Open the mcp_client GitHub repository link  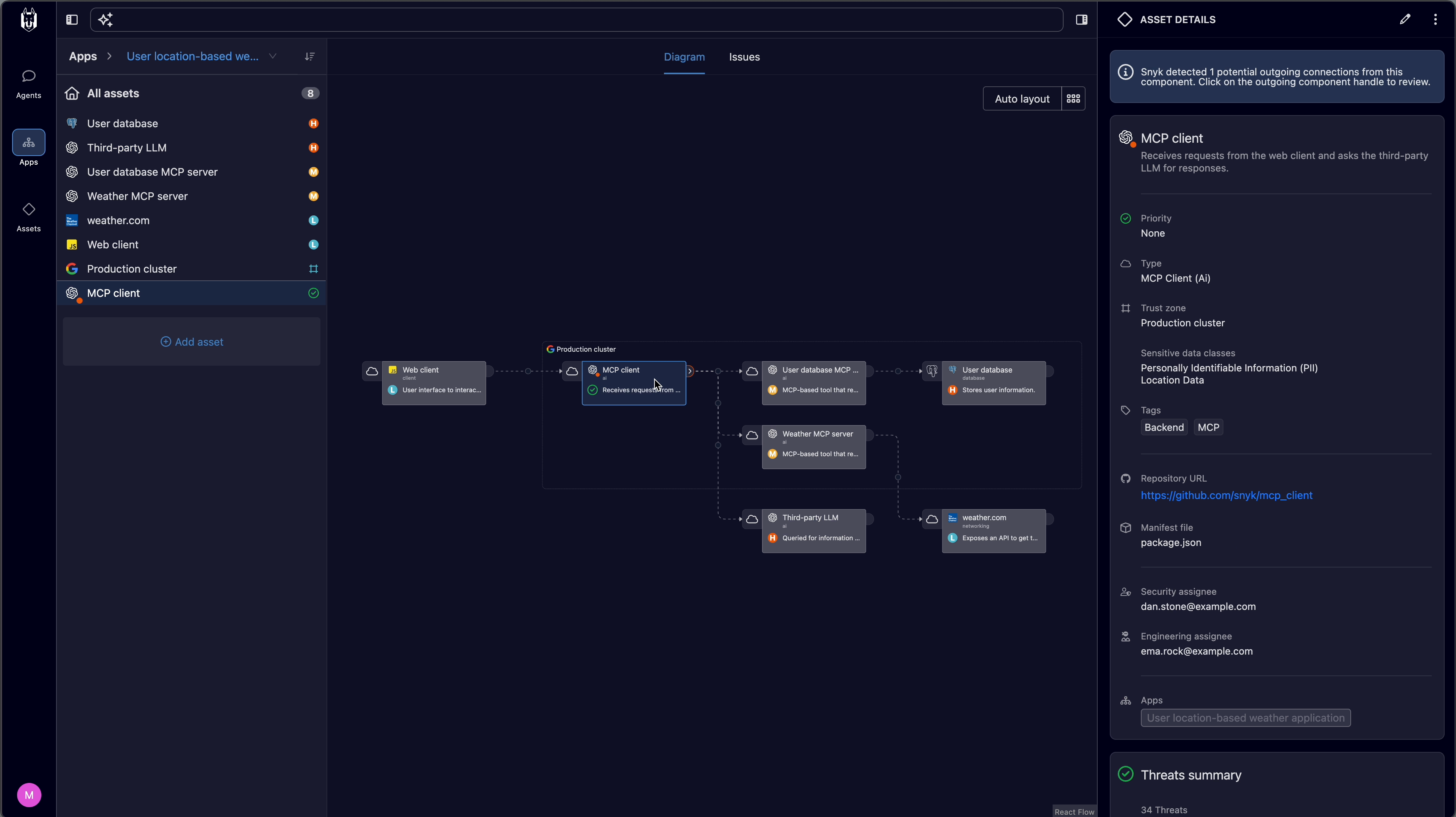click(x=1226, y=496)
